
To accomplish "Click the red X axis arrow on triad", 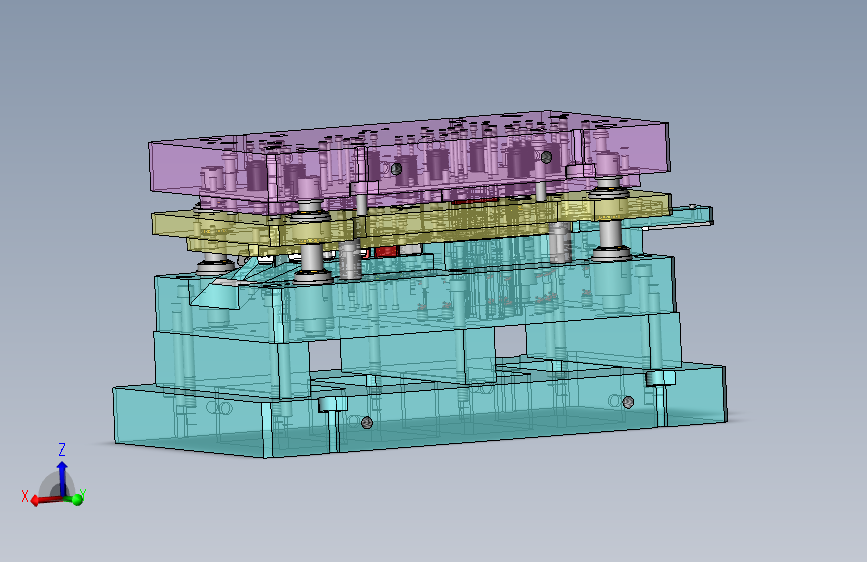I will point(44,501).
